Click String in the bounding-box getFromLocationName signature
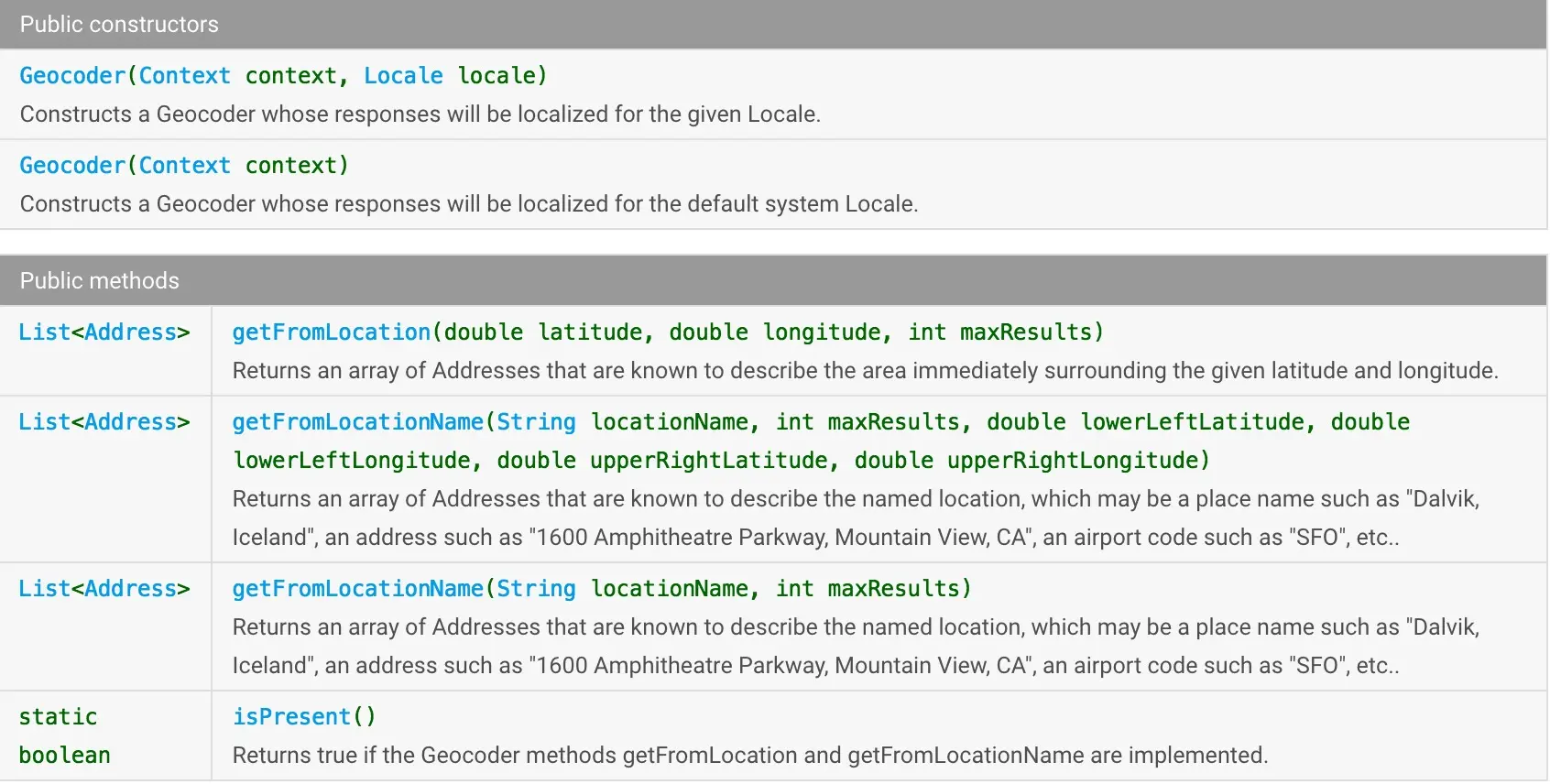Image resolution: width=1550 pixels, height=784 pixels. [x=536, y=422]
